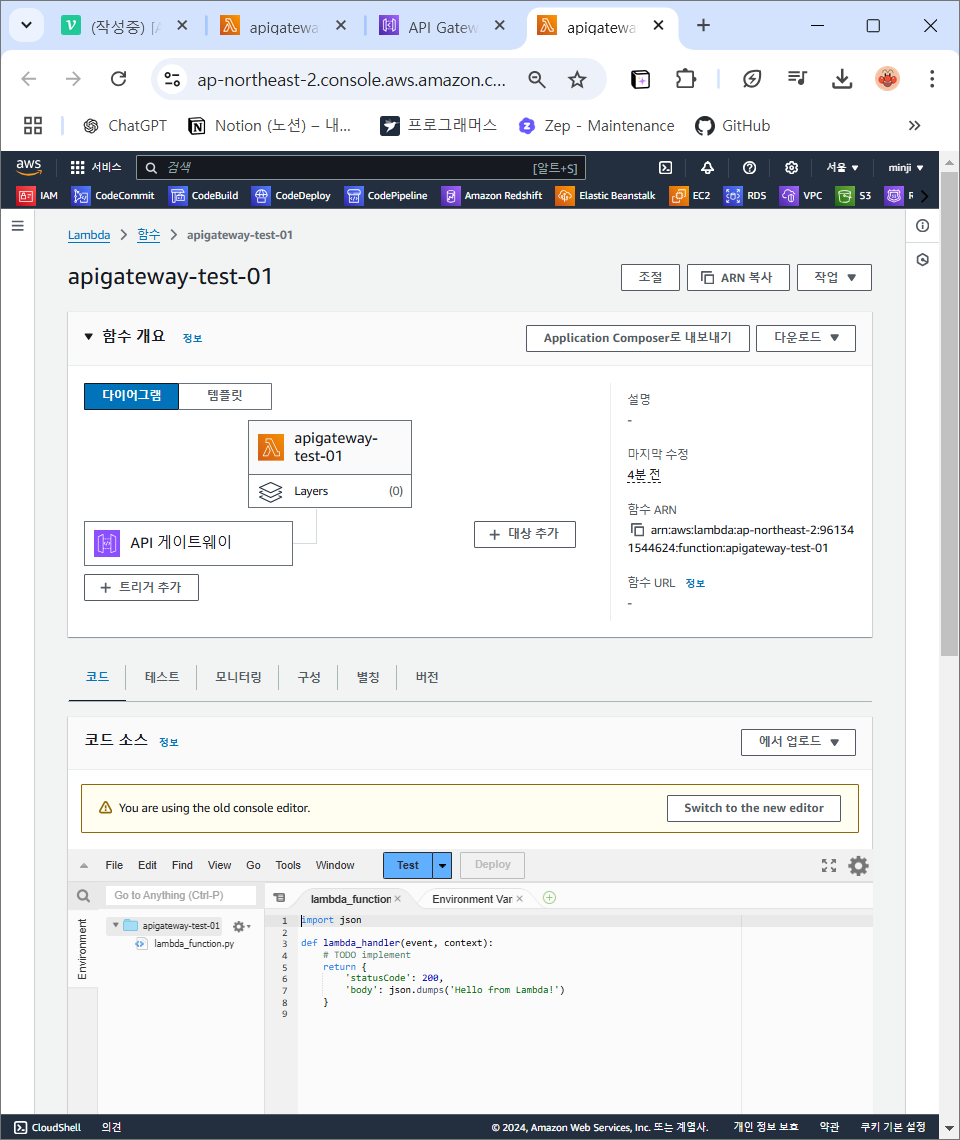Click the search magnifier in Environment panel
Viewport: 960px width, 1140px height.
(x=84, y=896)
